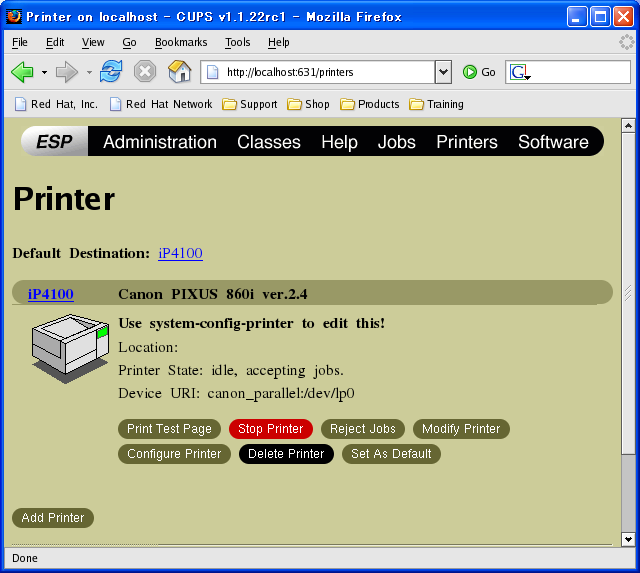This screenshot has height=573, width=640.
Task: Follow the iP4100 Default Destination link
Action: point(180,253)
